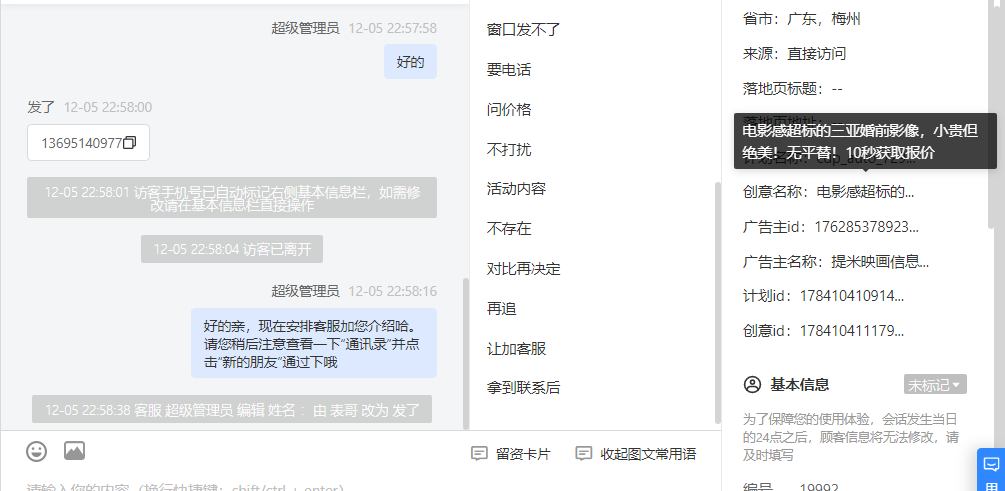
Task: Open the emoji picker
Action: (x=37, y=451)
